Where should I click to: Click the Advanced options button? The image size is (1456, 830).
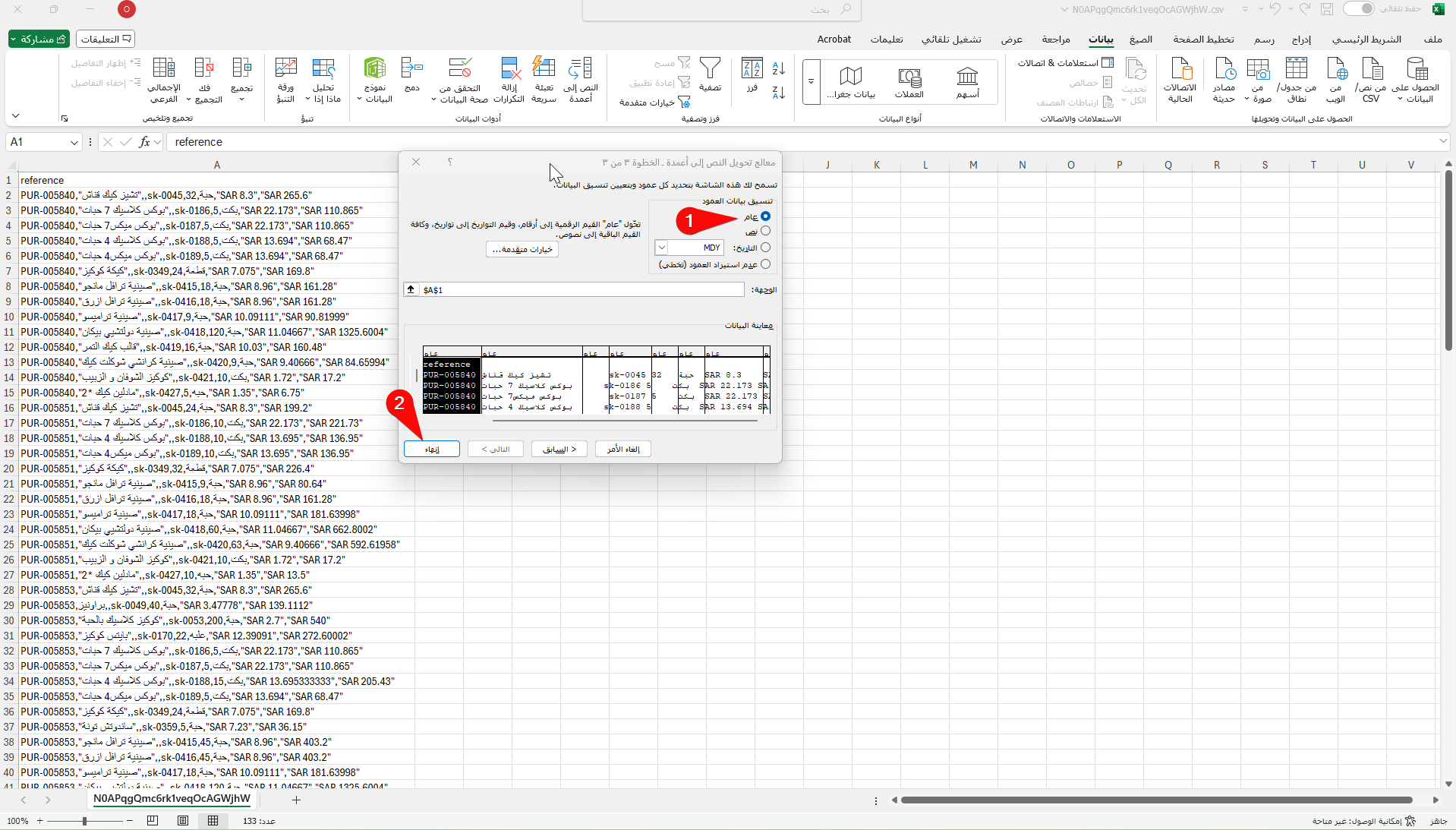(x=522, y=249)
